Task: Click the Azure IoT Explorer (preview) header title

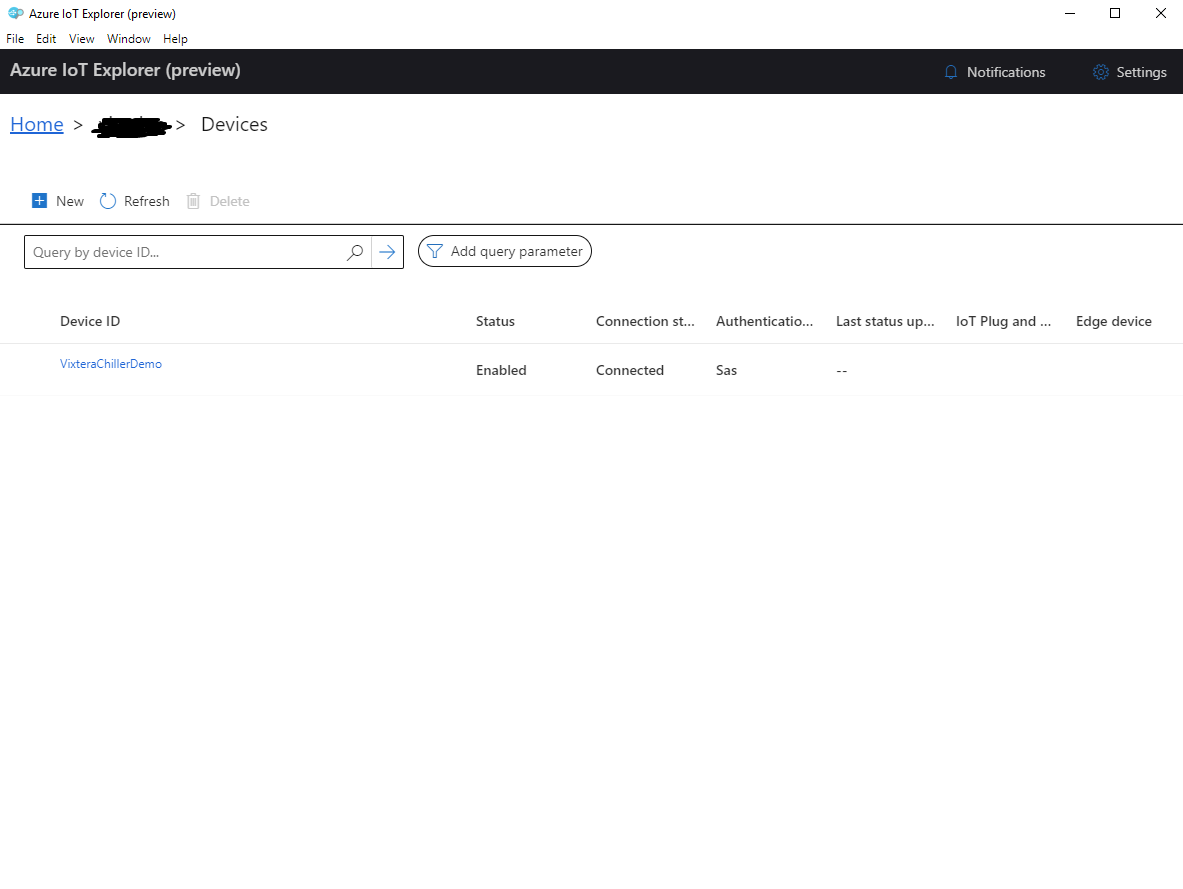Action: [x=125, y=70]
